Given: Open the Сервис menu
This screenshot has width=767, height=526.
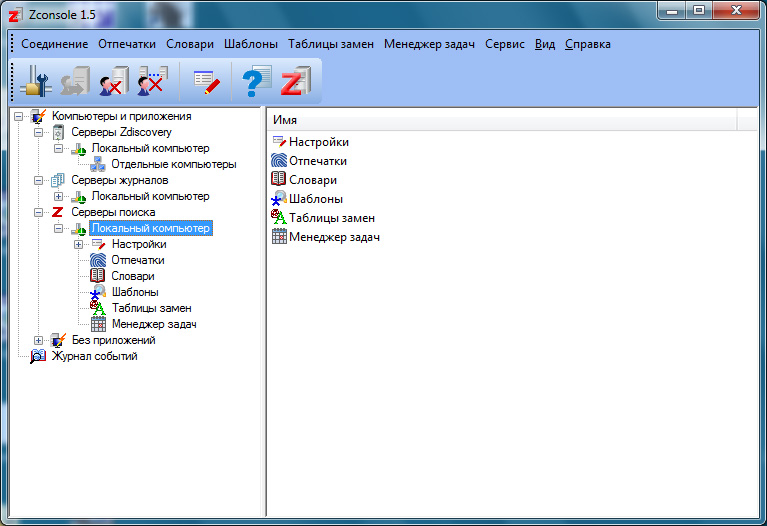Looking at the screenshot, I should tap(505, 44).
